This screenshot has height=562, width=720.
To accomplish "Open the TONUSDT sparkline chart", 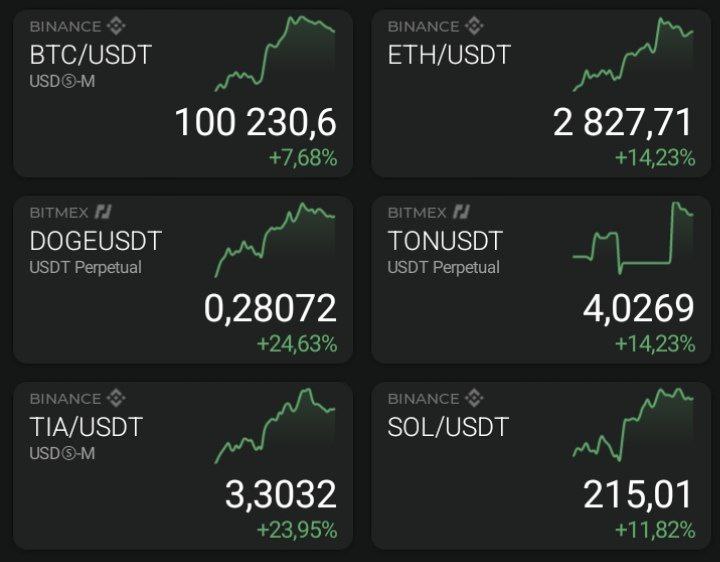I will click(x=633, y=238).
